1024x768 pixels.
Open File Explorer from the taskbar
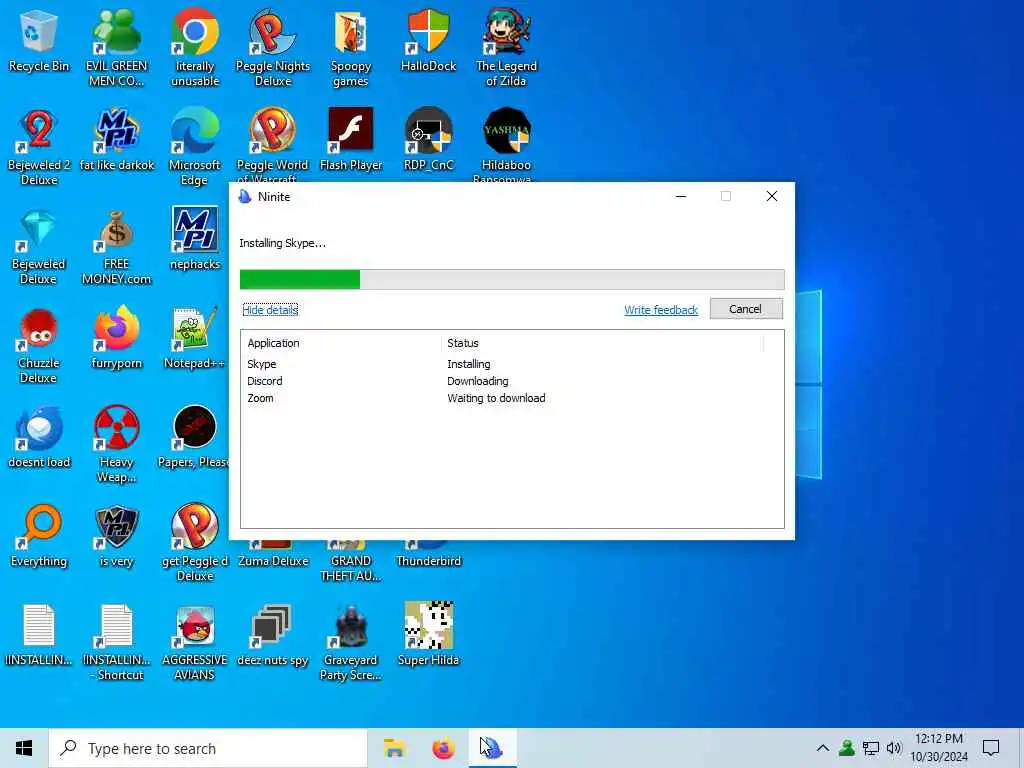pyautogui.click(x=394, y=748)
